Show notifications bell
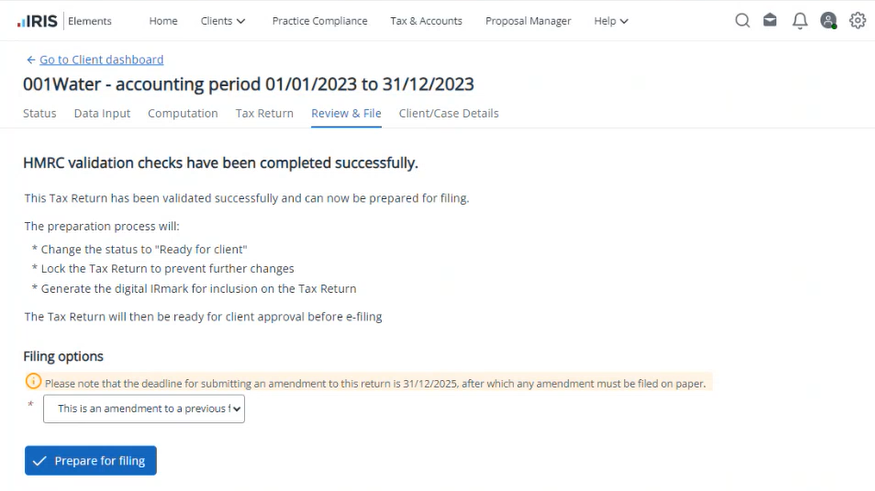 pyautogui.click(x=799, y=21)
